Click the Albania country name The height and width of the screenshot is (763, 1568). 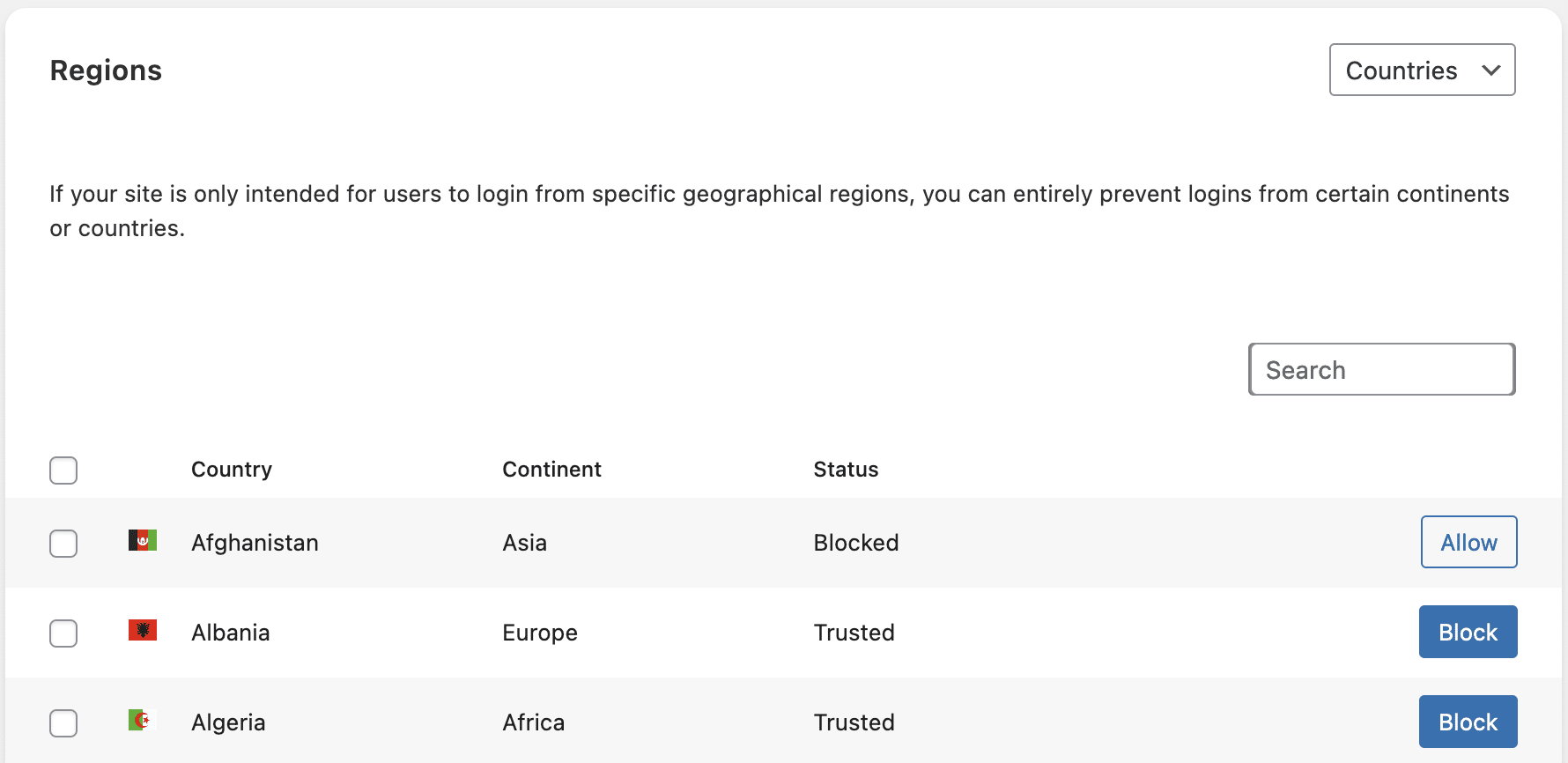click(231, 633)
